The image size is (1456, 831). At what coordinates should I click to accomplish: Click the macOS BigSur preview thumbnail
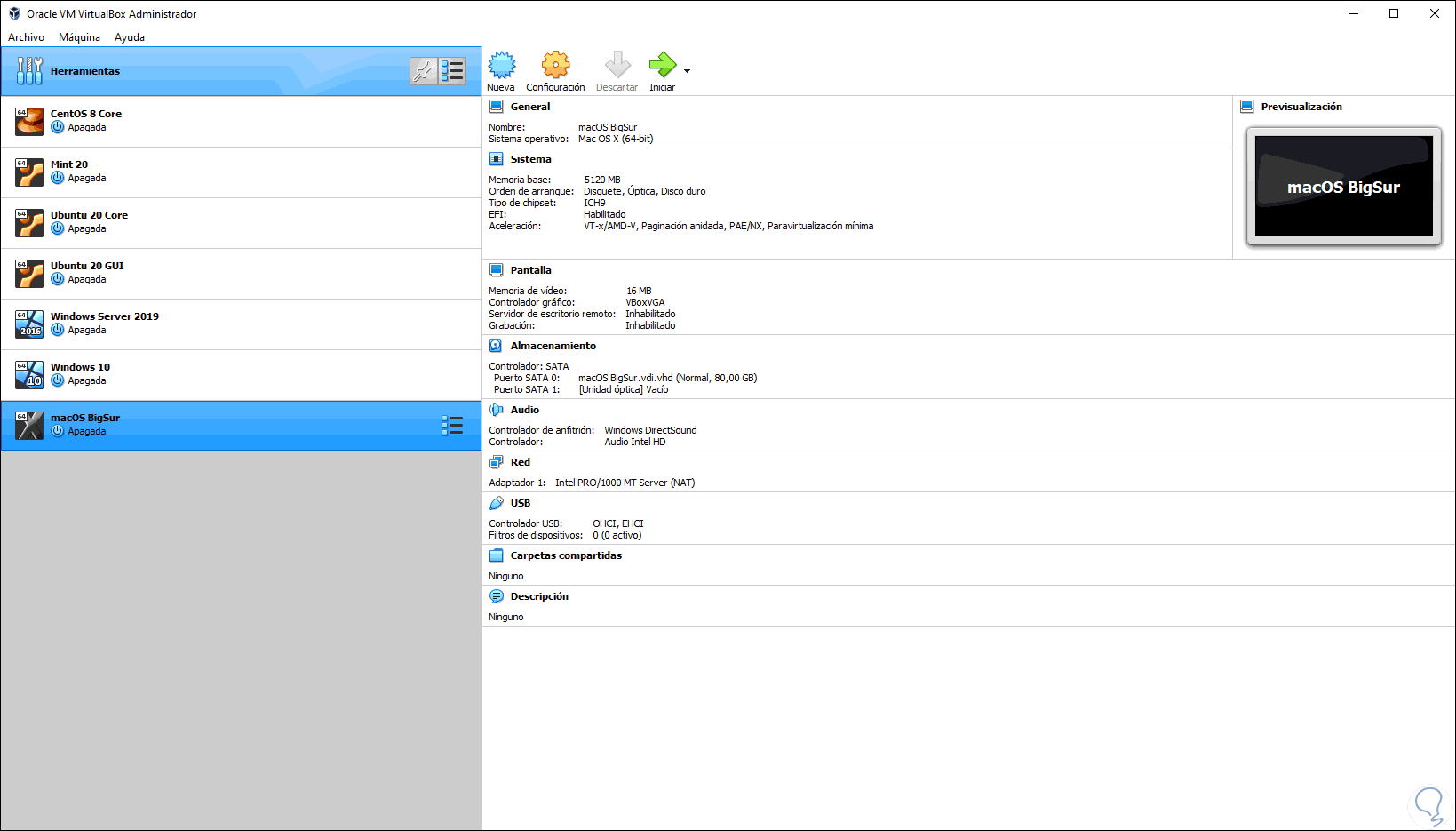[1343, 186]
